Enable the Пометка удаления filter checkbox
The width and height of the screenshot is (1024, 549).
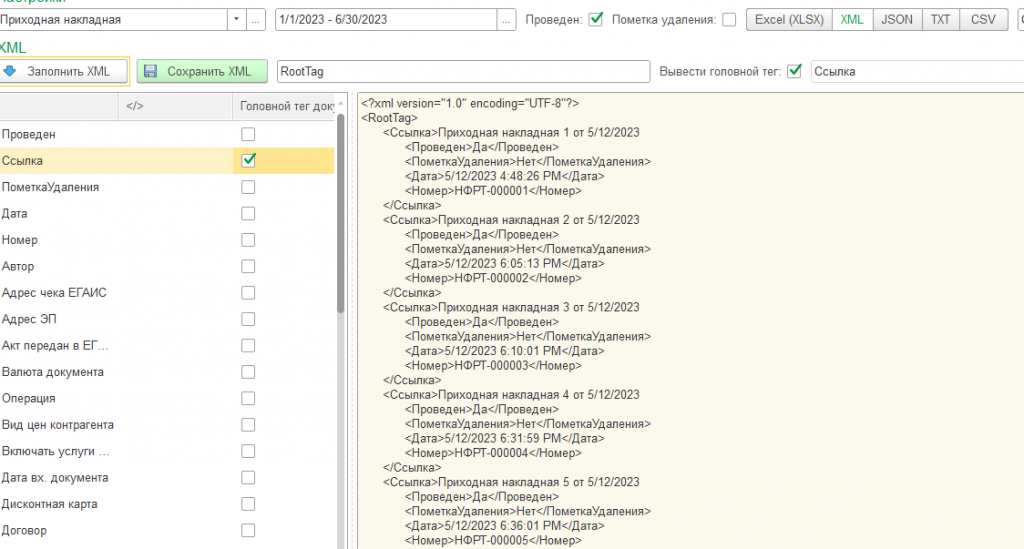(x=729, y=19)
